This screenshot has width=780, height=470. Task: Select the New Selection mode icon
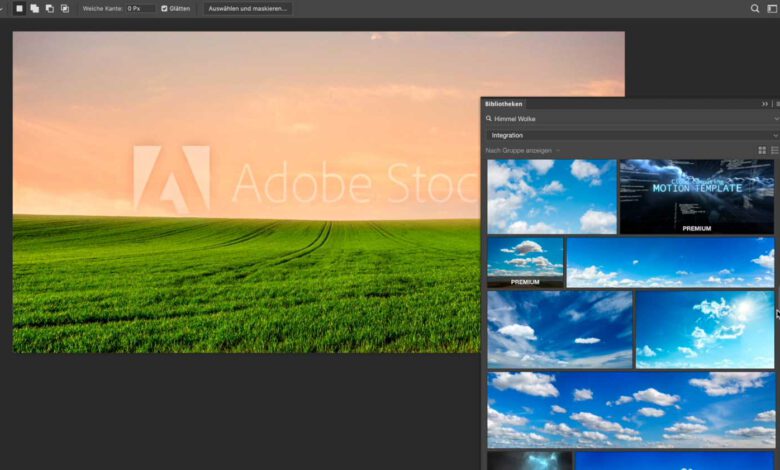(x=19, y=8)
